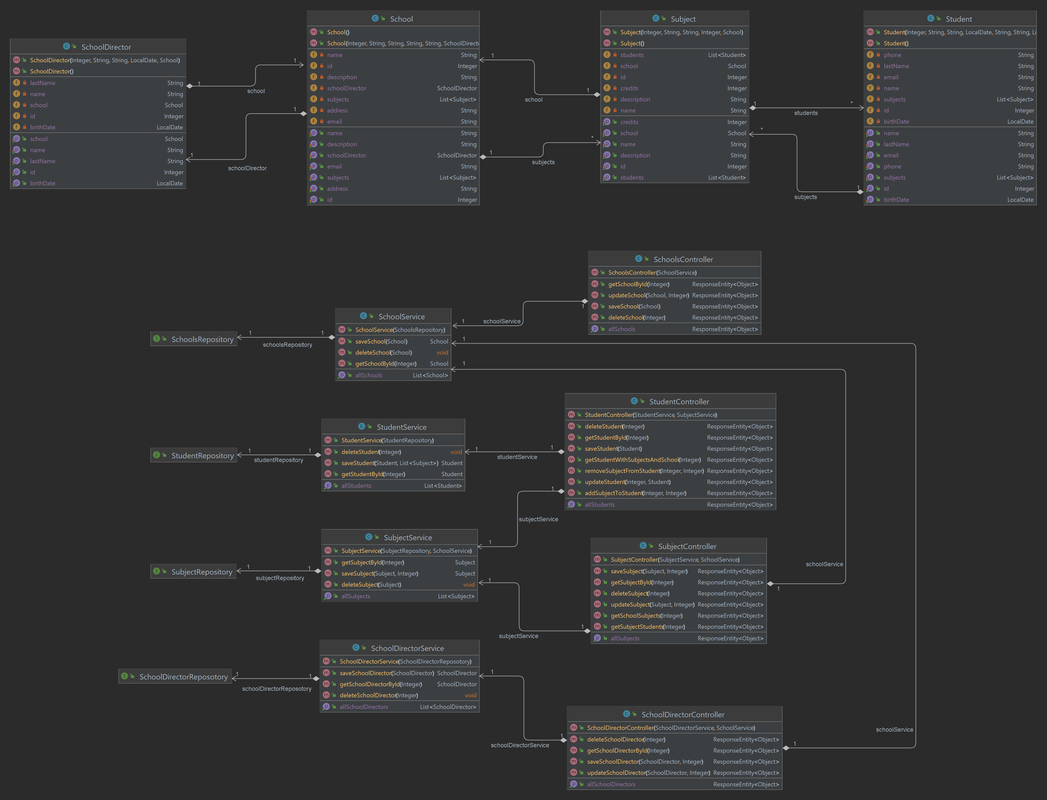Select saveSubject(Subject, Integer) in SubjectService

pyautogui.click(x=399, y=573)
